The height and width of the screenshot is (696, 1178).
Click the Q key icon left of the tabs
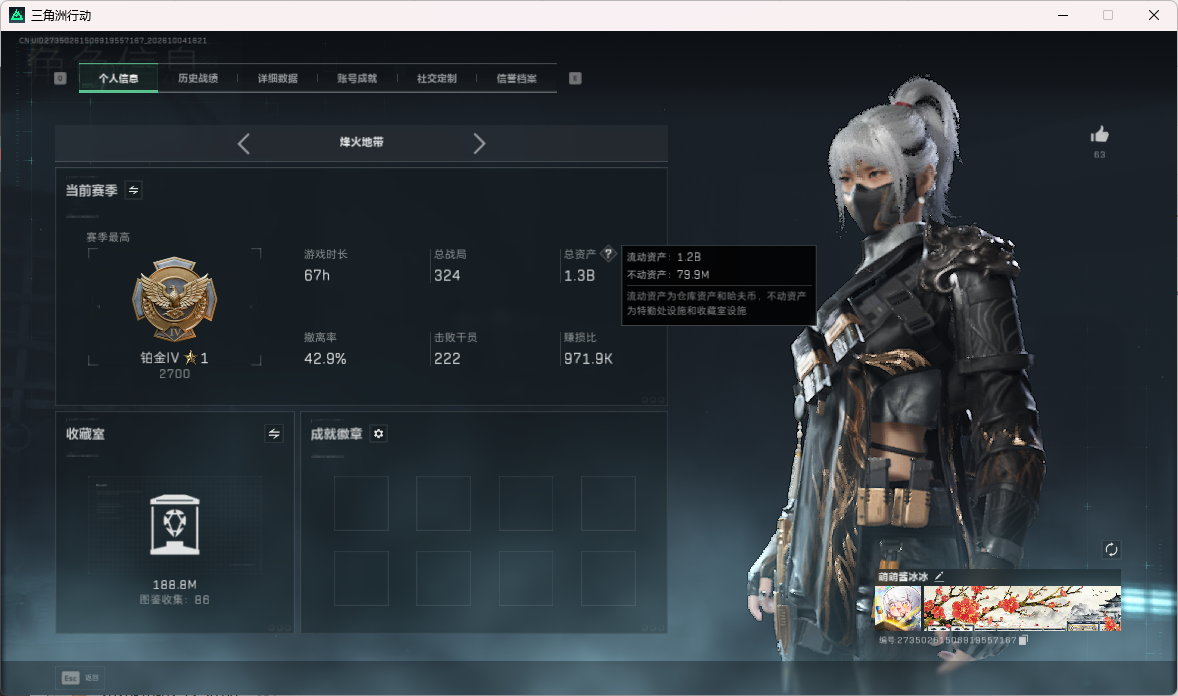coord(61,78)
